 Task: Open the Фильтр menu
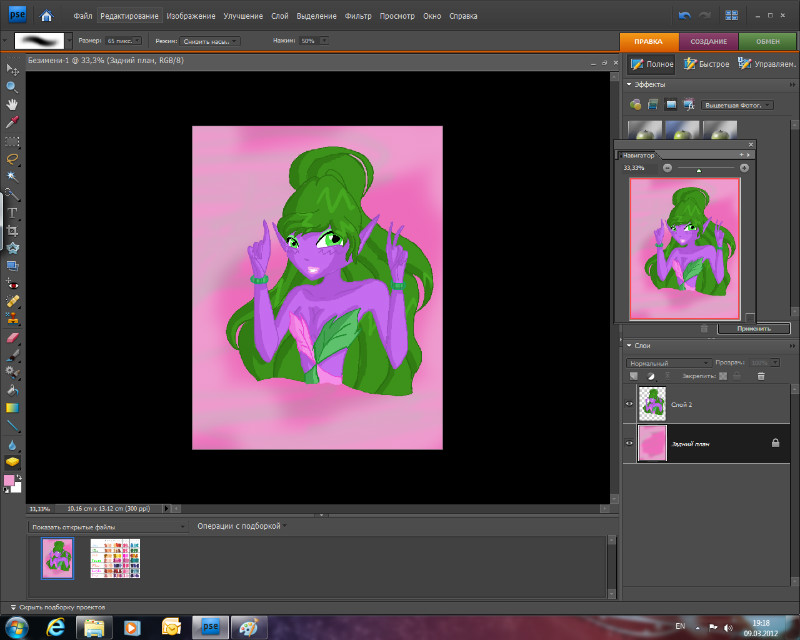pyautogui.click(x=357, y=17)
